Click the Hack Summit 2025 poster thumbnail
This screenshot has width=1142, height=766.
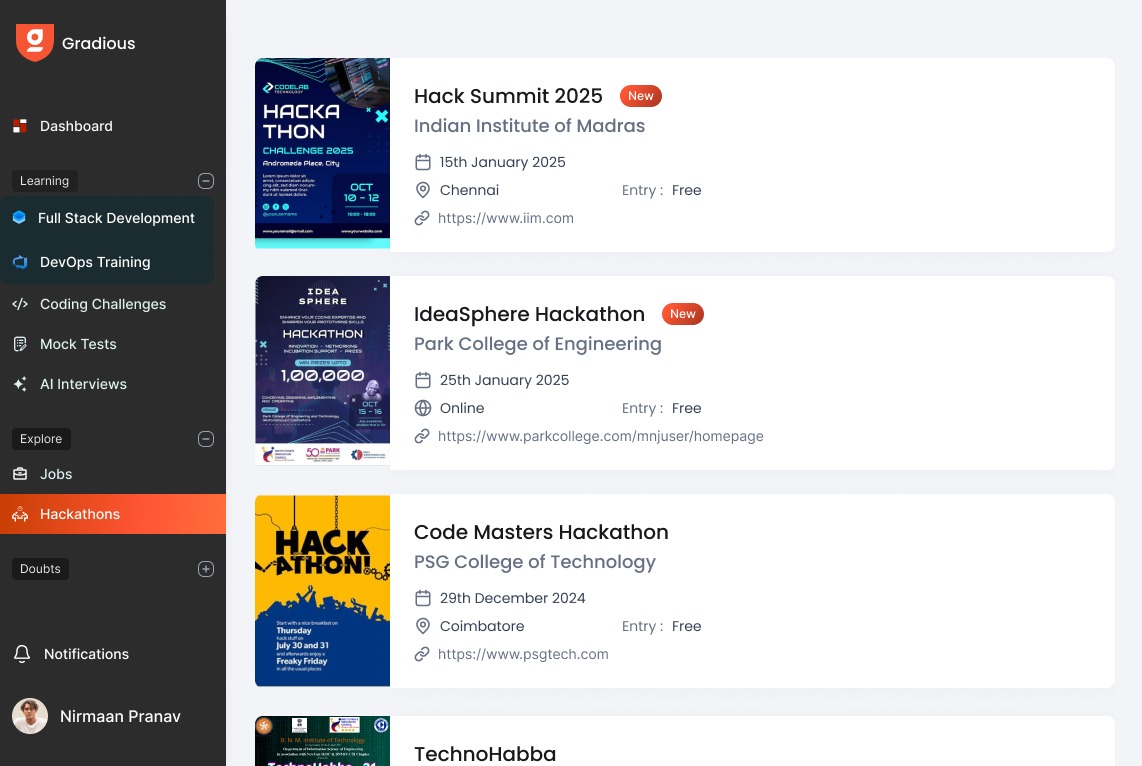(x=322, y=153)
